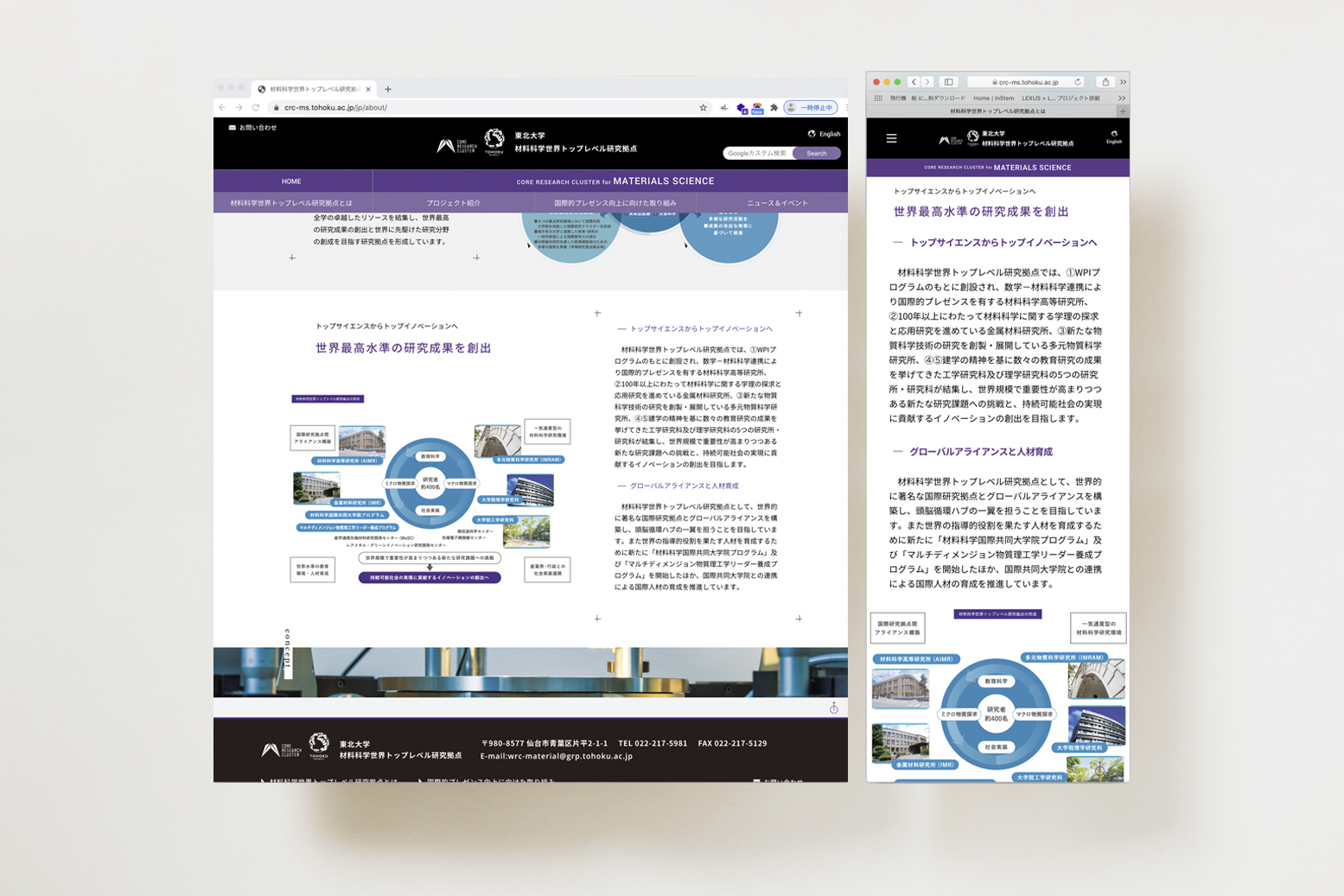
Task: Click the Chrome address bar URL
Action: [335, 108]
